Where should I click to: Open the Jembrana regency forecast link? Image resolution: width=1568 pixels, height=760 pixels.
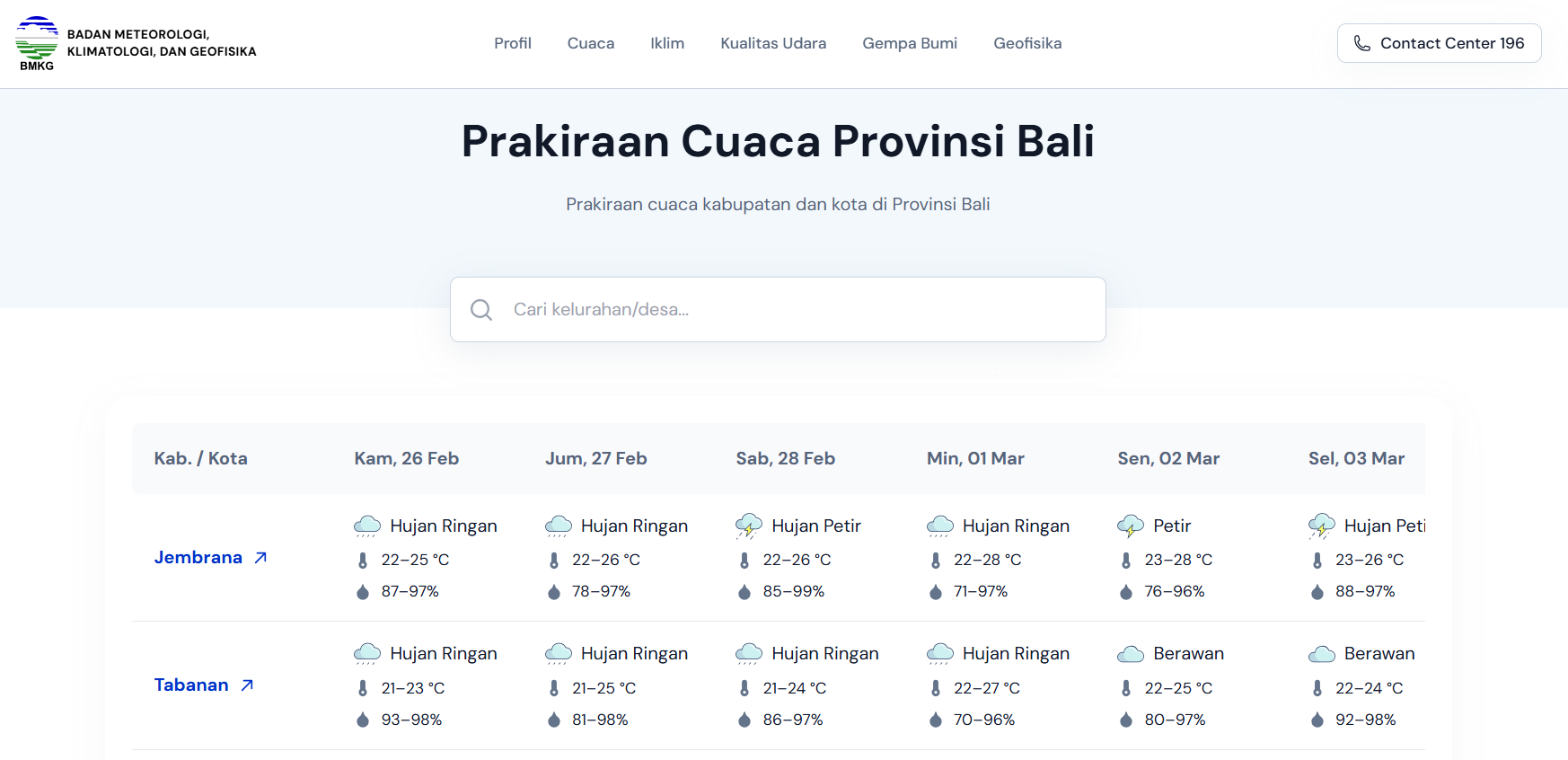(x=198, y=558)
